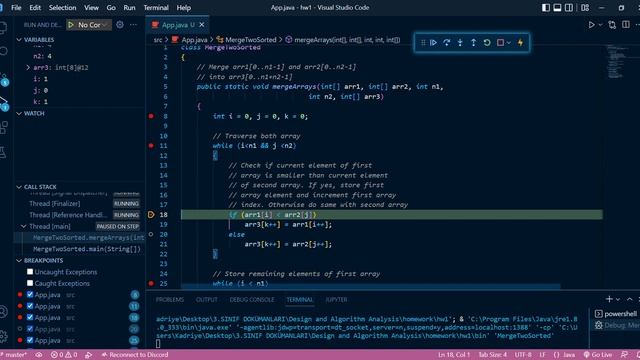
Task: Uncheck the App.java line 8 breakpoint
Action: [30, 294]
